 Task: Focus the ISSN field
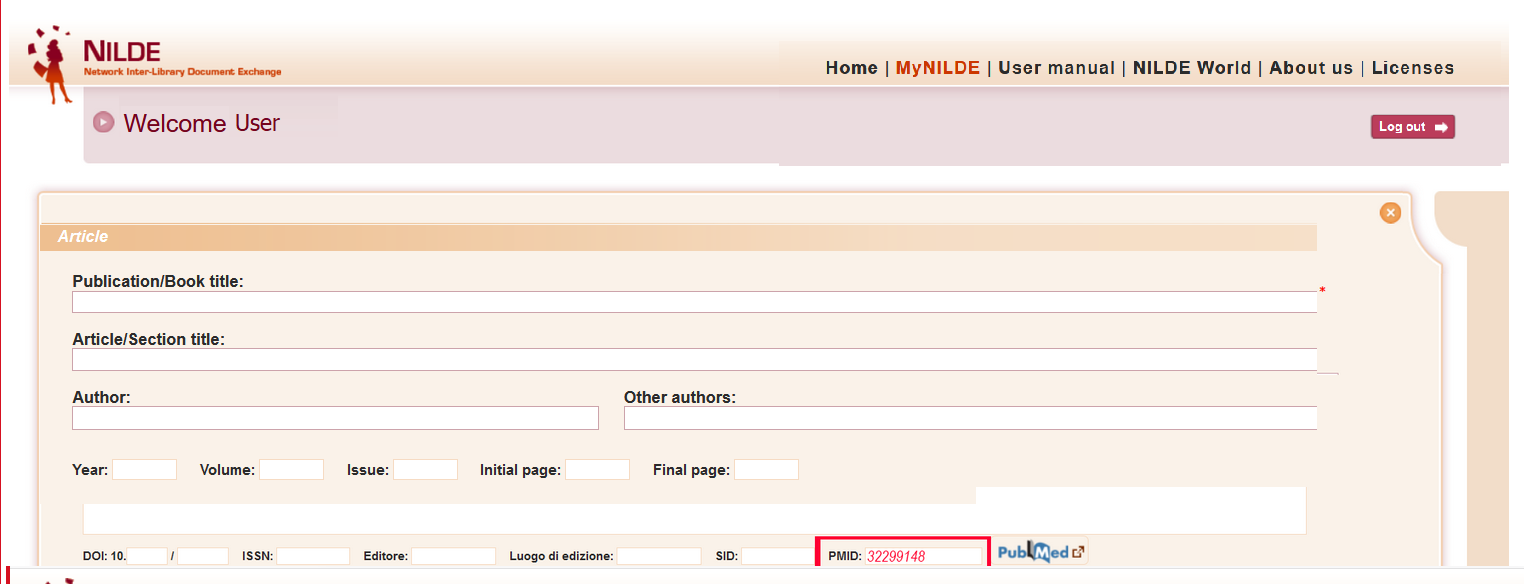[313, 556]
